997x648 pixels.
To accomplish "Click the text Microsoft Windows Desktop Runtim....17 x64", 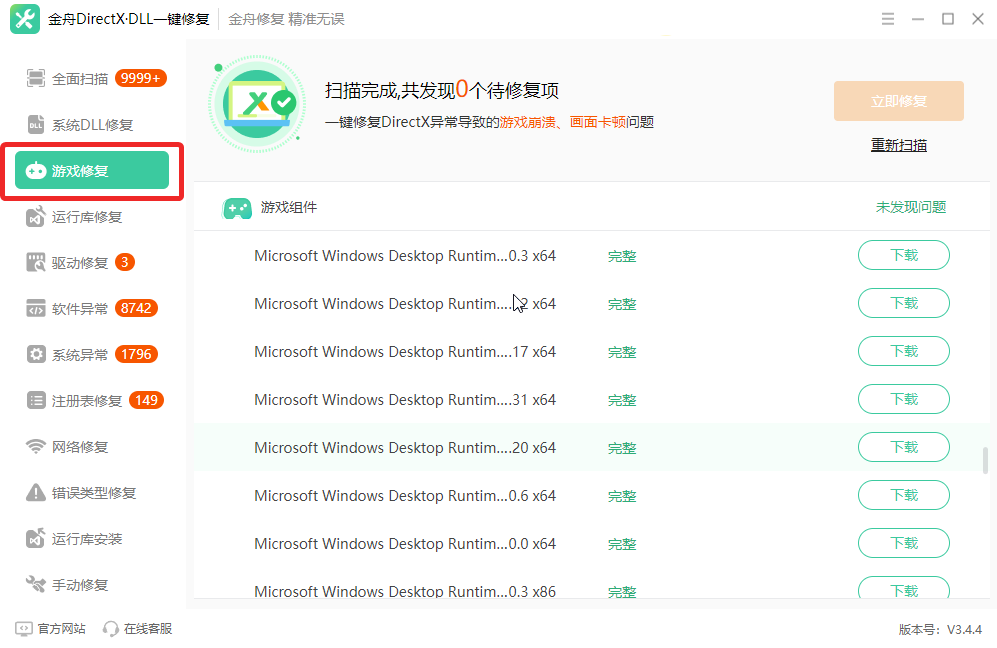I will pos(405,352).
